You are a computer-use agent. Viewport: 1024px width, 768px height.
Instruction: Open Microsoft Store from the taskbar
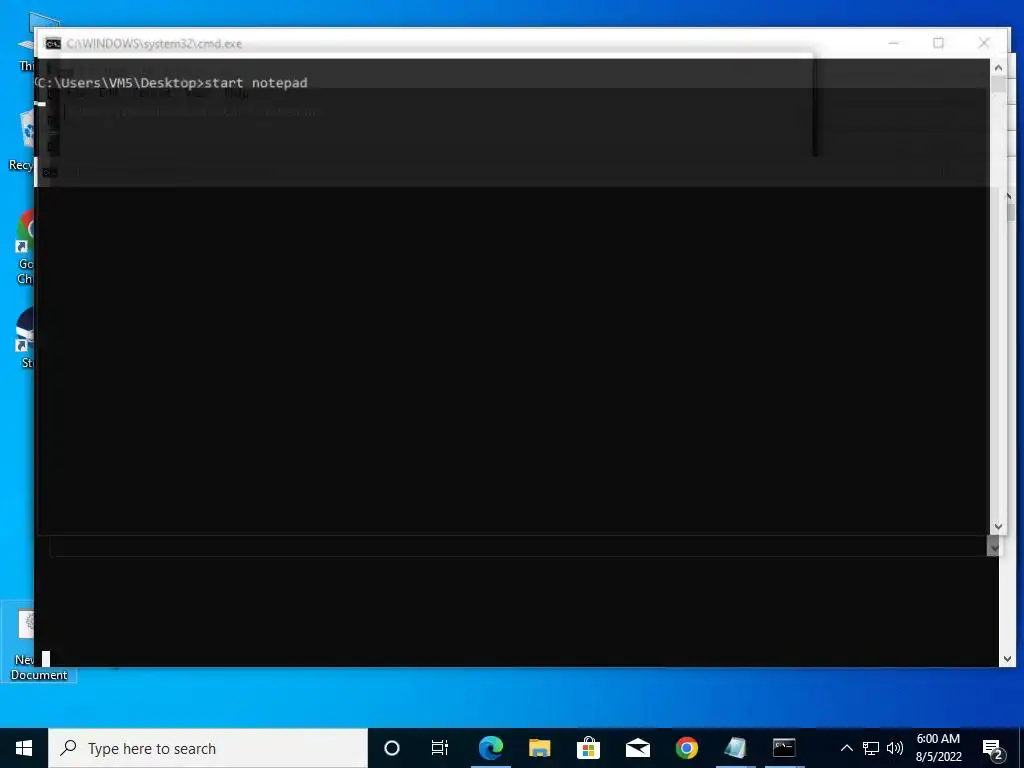click(588, 748)
